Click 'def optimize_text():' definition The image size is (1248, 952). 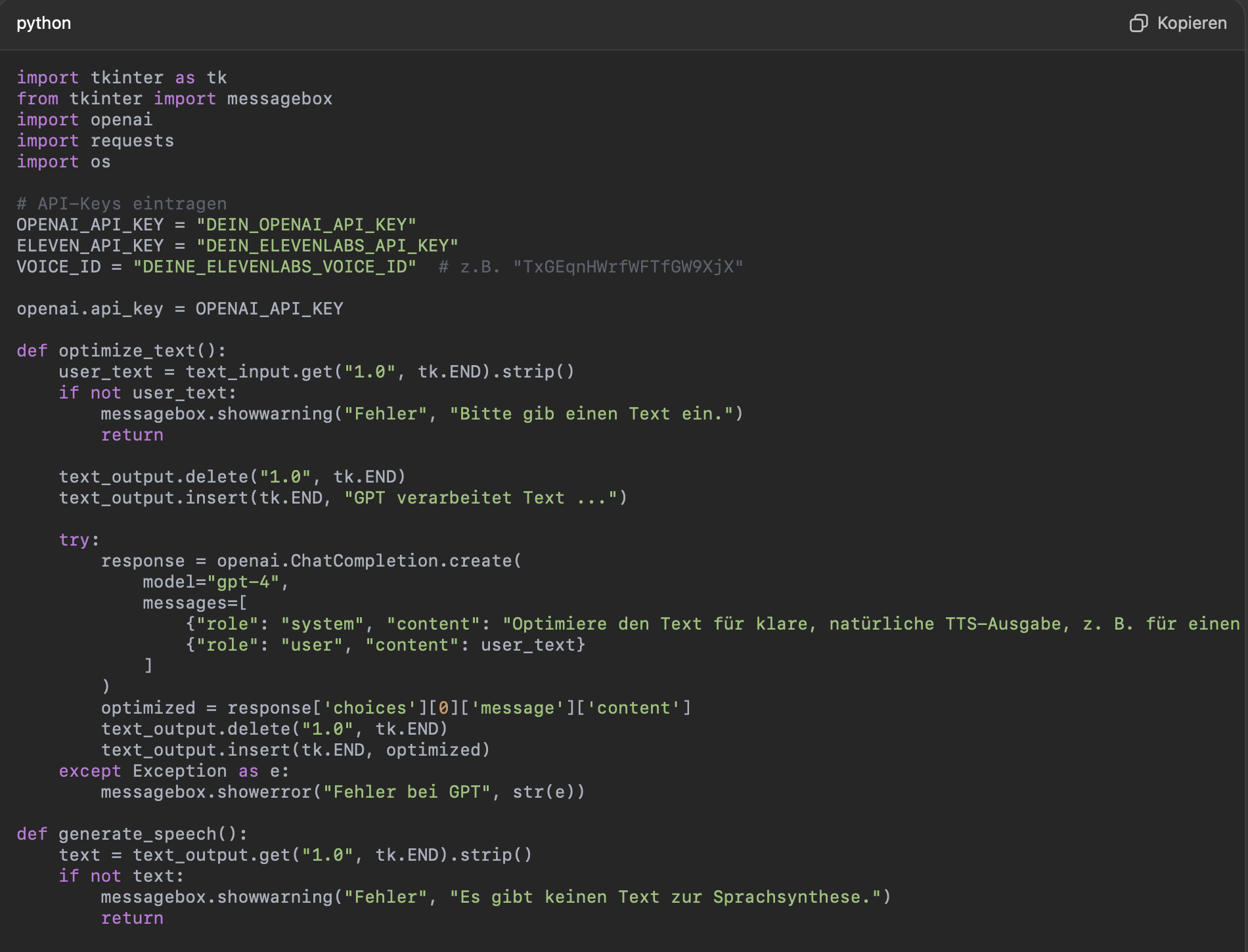pyautogui.click(x=122, y=351)
